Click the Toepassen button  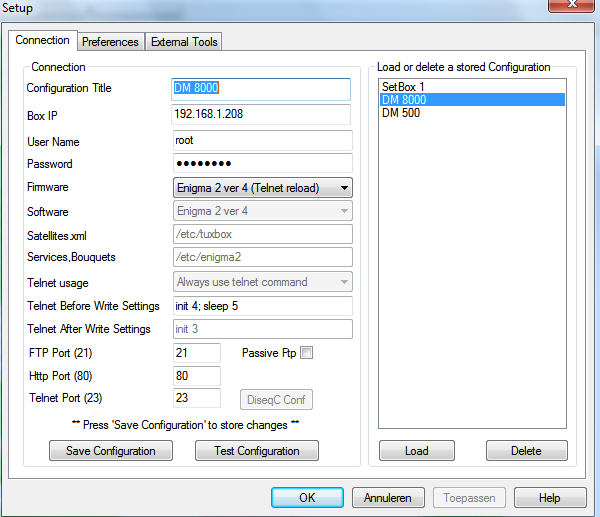(469, 497)
